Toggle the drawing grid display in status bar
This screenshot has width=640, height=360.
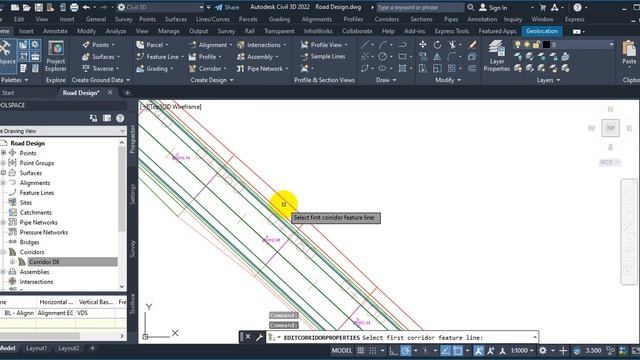tap(360, 350)
